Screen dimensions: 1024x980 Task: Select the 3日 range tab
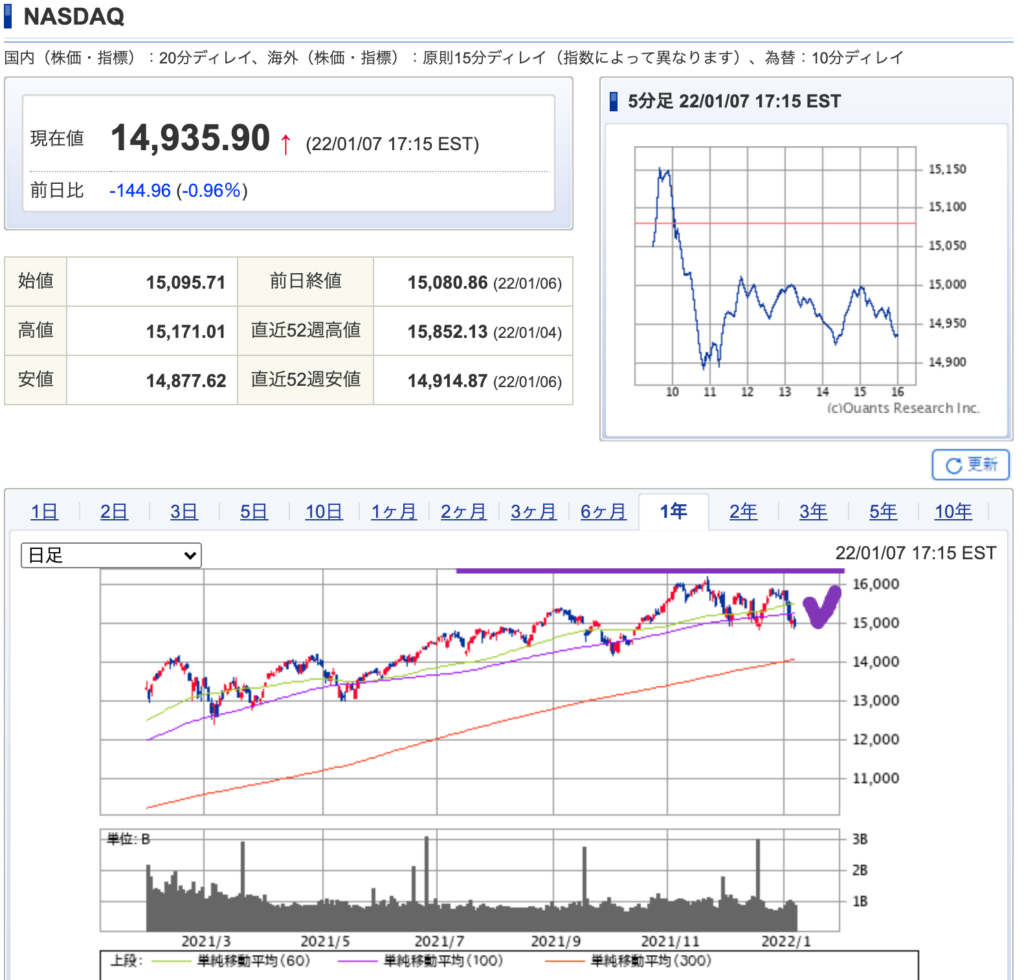click(184, 512)
